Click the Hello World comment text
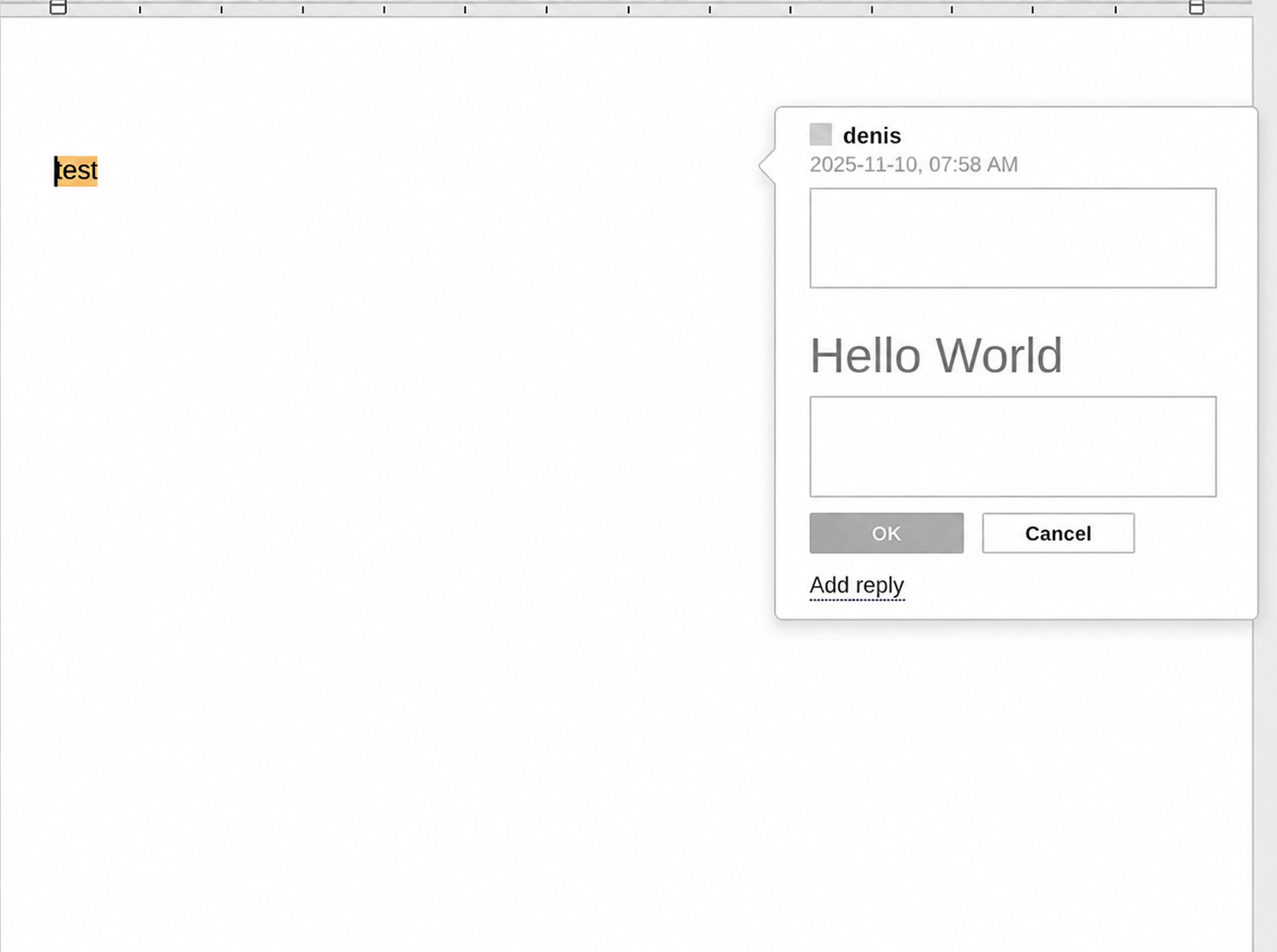This screenshot has height=952, width=1277. click(x=936, y=355)
